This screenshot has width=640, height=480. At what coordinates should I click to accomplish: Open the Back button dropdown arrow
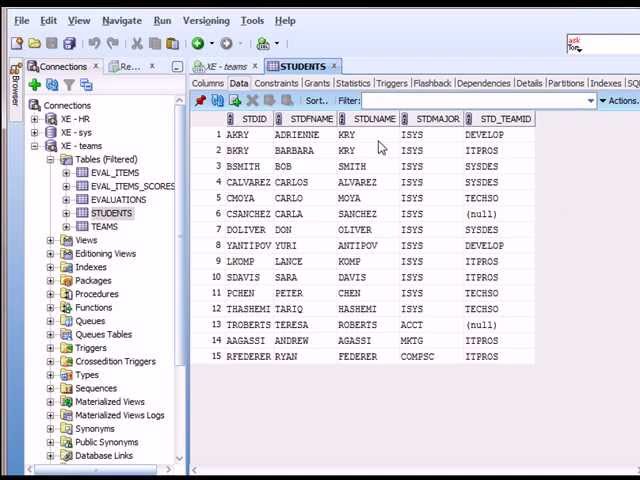click(x=212, y=43)
